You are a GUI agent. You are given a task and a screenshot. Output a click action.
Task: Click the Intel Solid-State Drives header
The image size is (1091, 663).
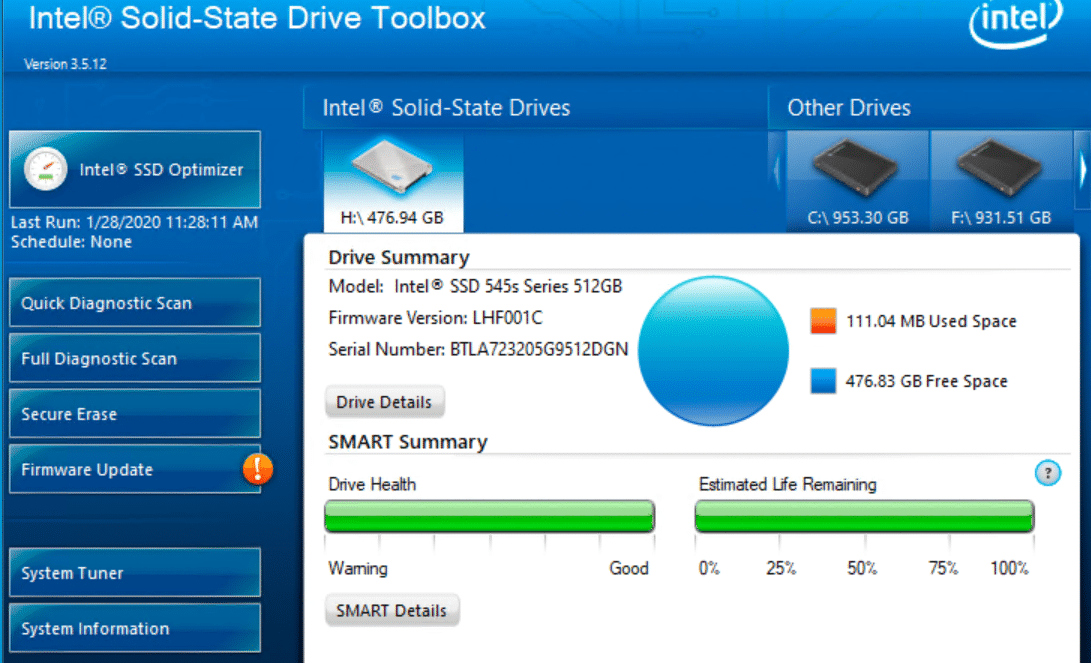(x=446, y=108)
